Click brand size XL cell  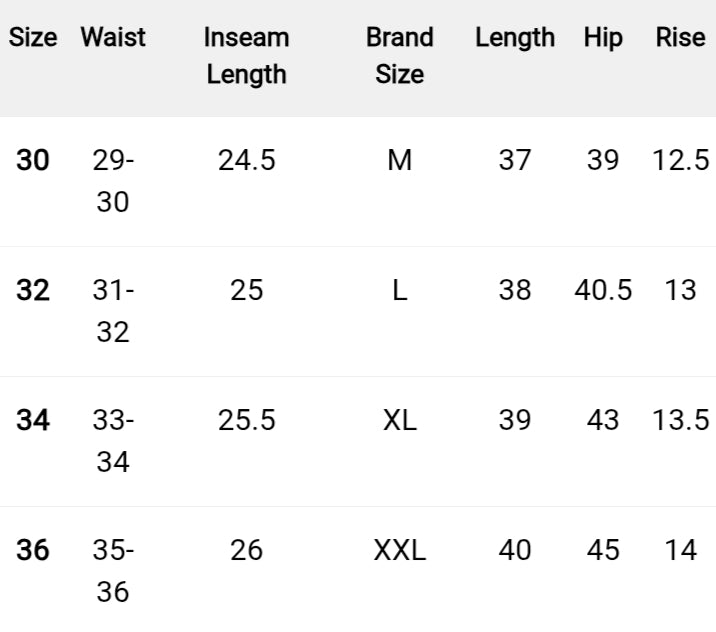400,420
